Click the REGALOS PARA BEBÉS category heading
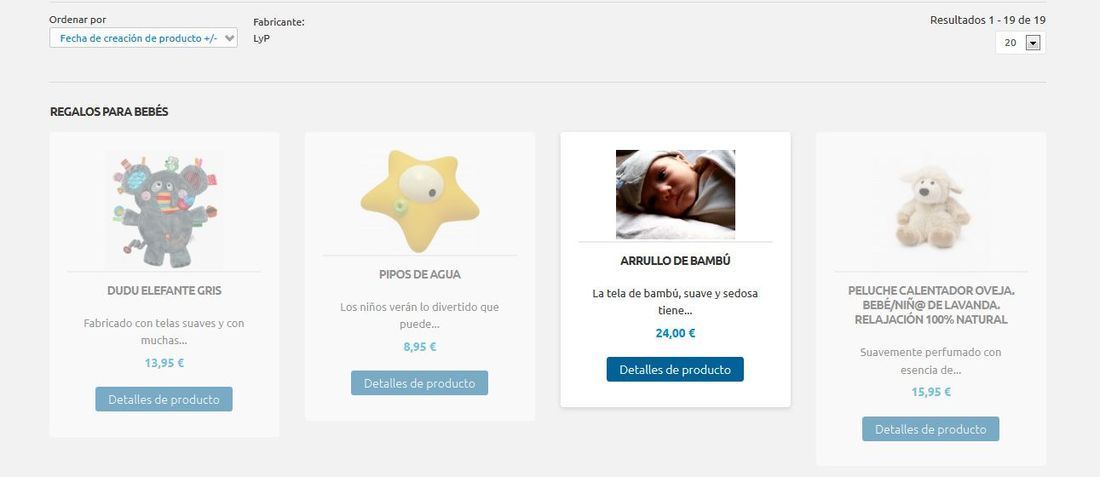 click(x=109, y=112)
